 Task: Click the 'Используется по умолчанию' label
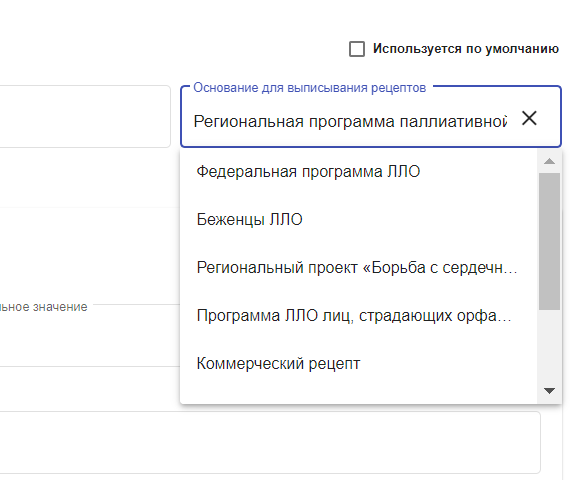(x=466, y=49)
